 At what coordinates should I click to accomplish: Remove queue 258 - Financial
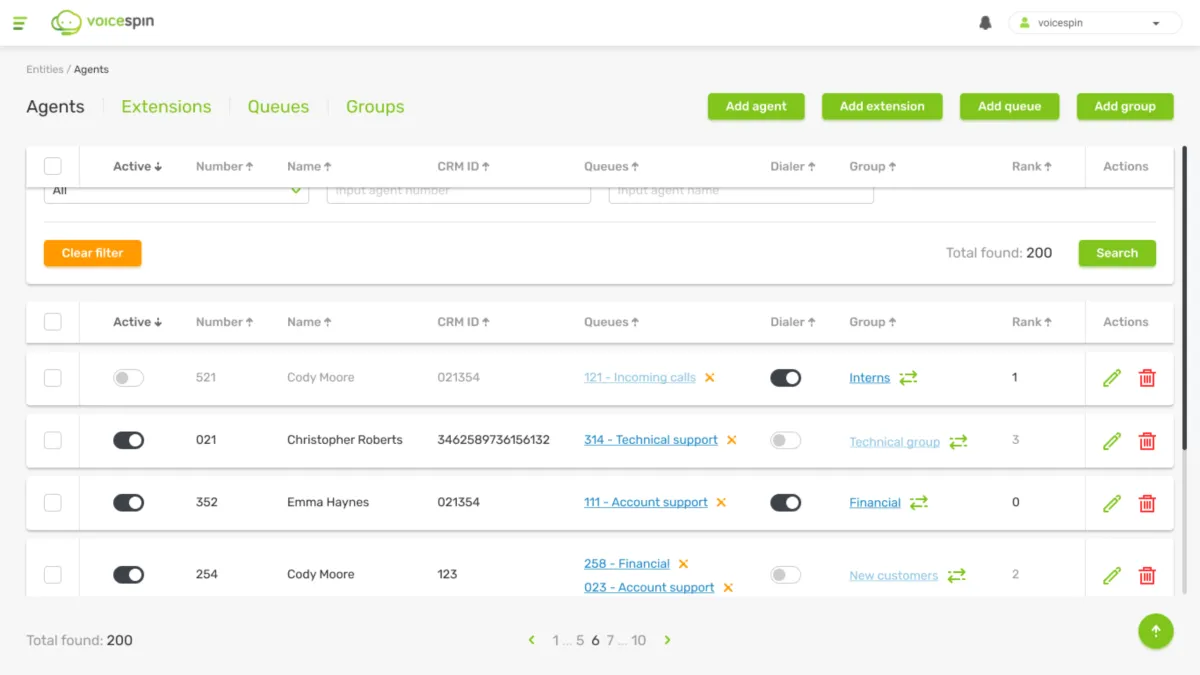(x=683, y=564)
